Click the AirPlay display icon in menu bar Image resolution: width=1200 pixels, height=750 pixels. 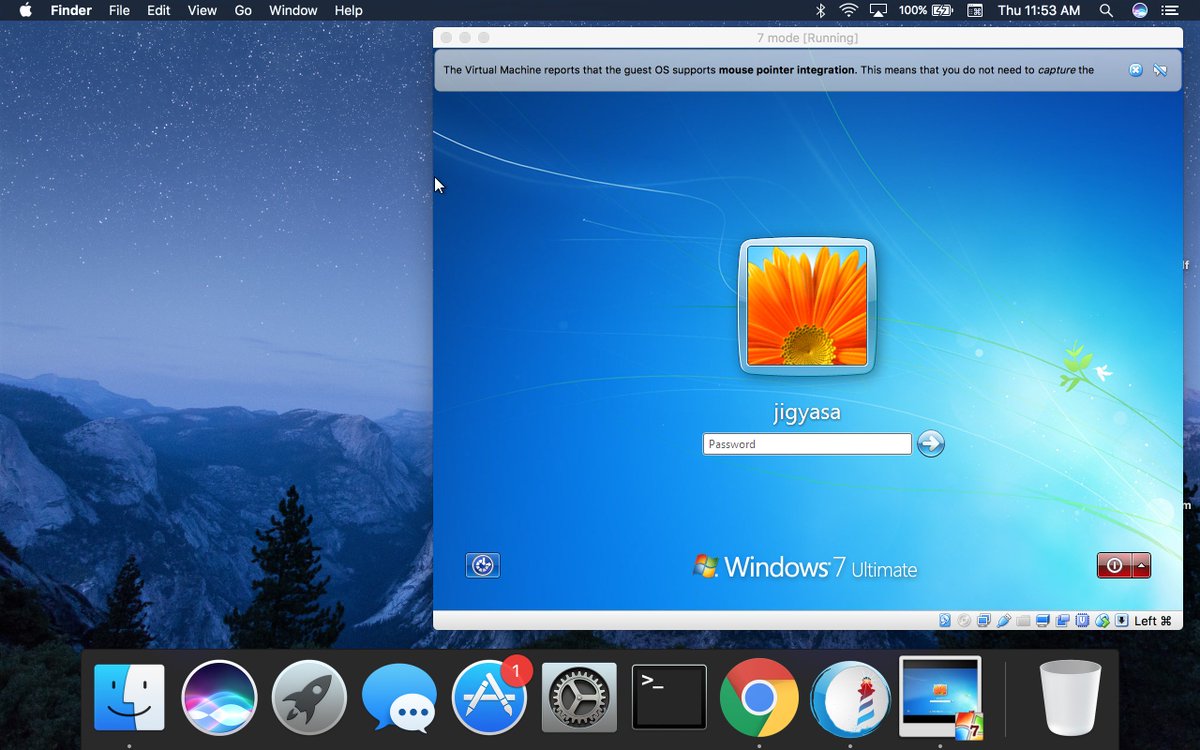(x=879, y=10)
